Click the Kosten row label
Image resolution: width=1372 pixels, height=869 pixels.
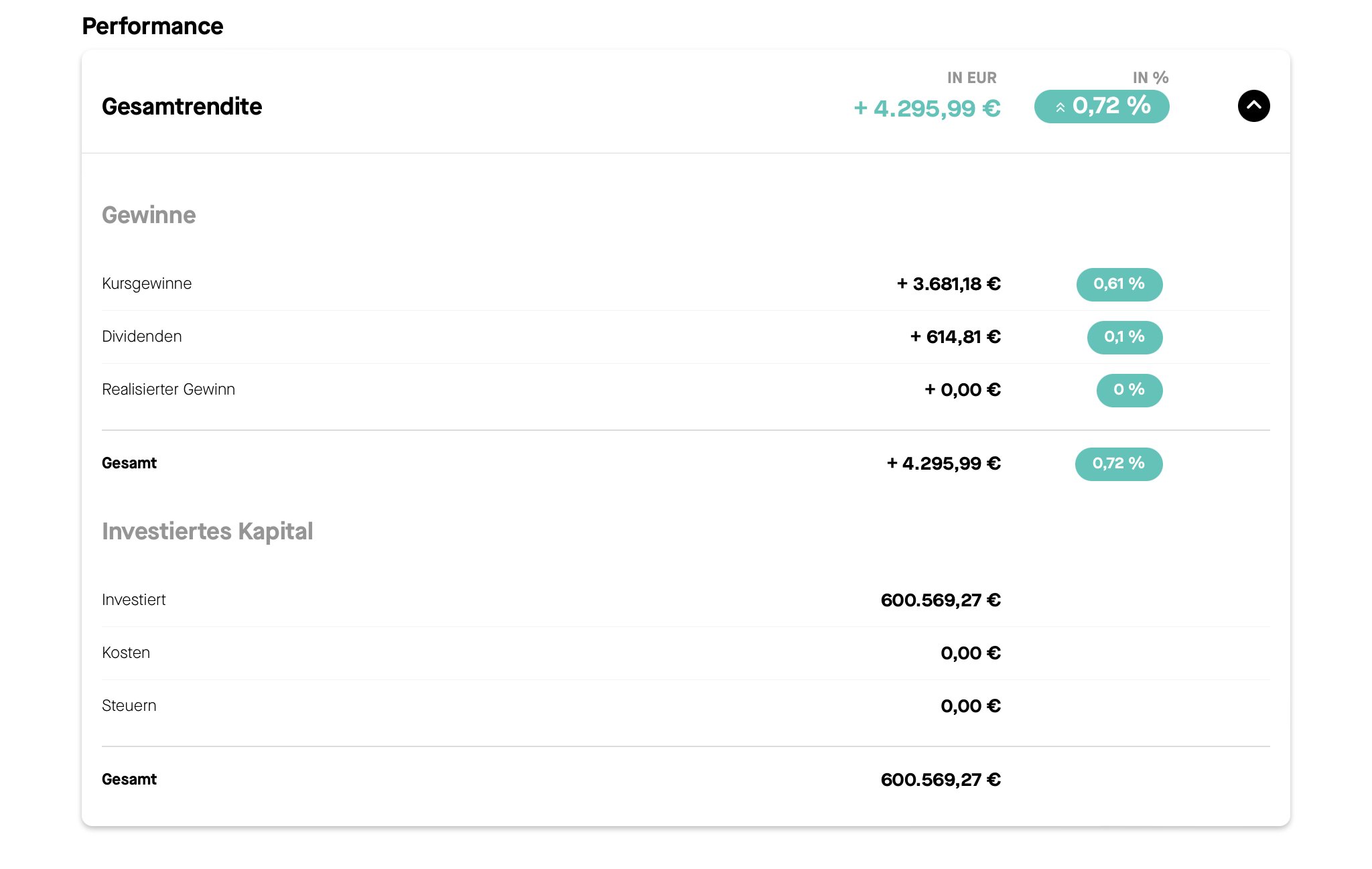click(126, 653)
